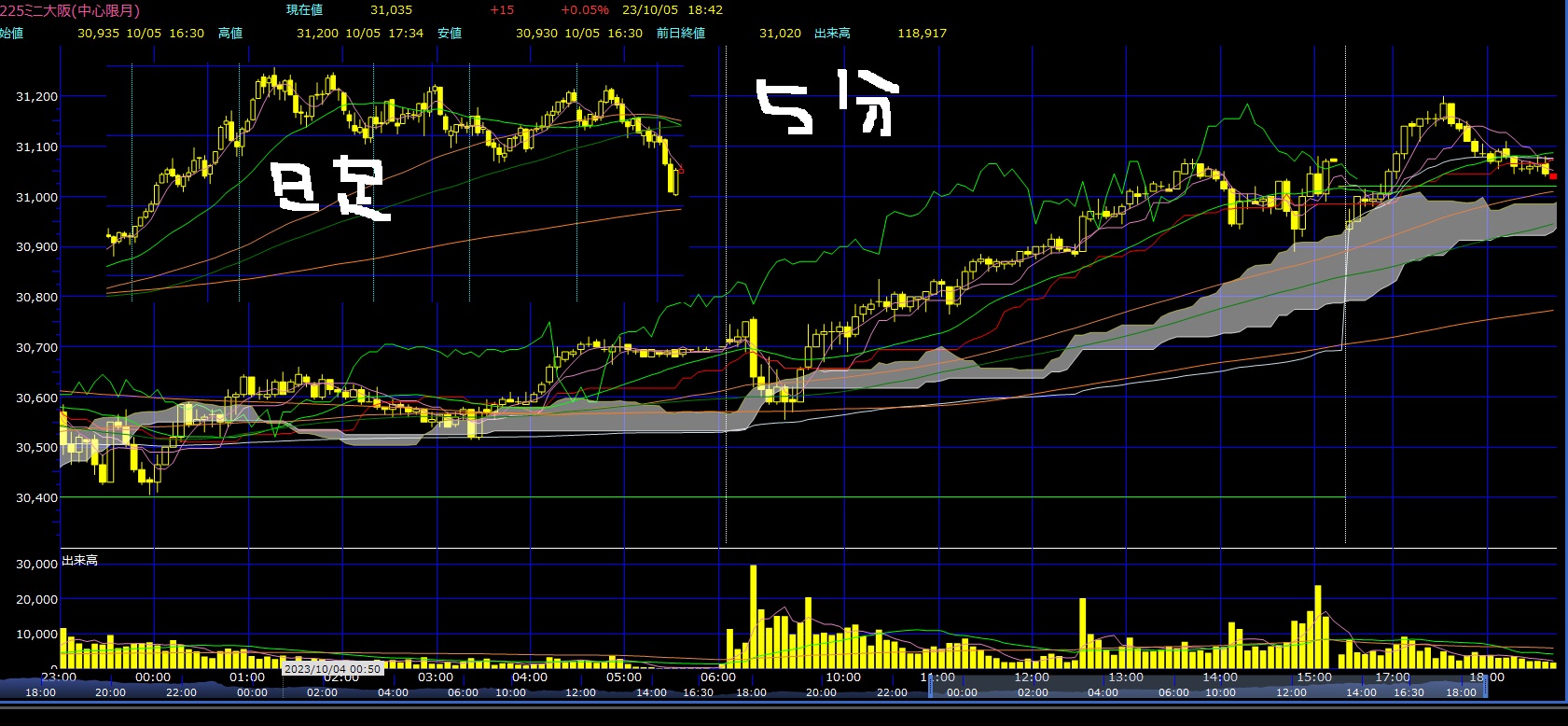Image resolution: width=1568 pixels, height=726 pixels.
Task: Click the handwritten 5分 annotation
Action: [826, 105]
